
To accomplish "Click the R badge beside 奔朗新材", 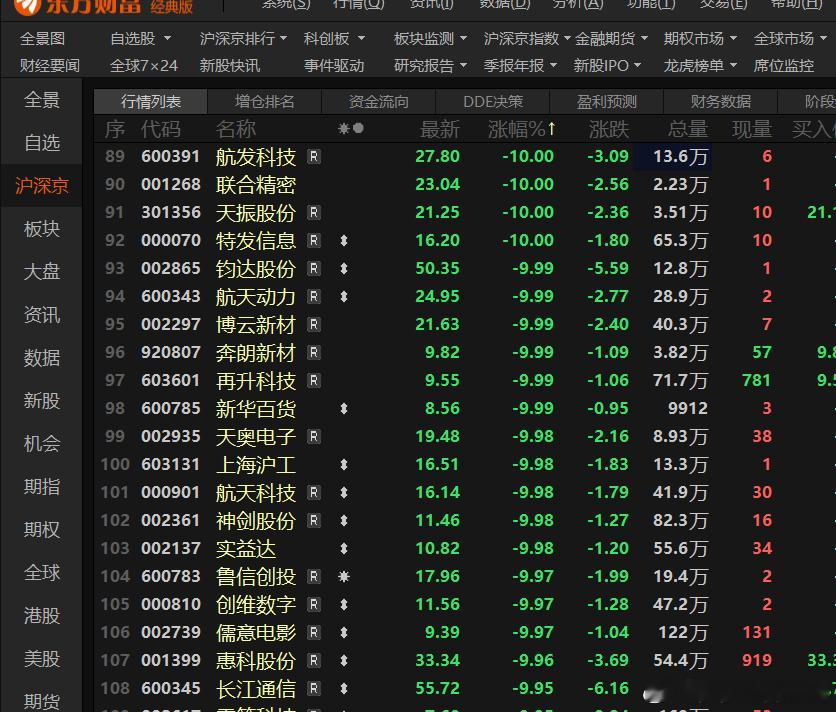I will click(x=314, y=353).
